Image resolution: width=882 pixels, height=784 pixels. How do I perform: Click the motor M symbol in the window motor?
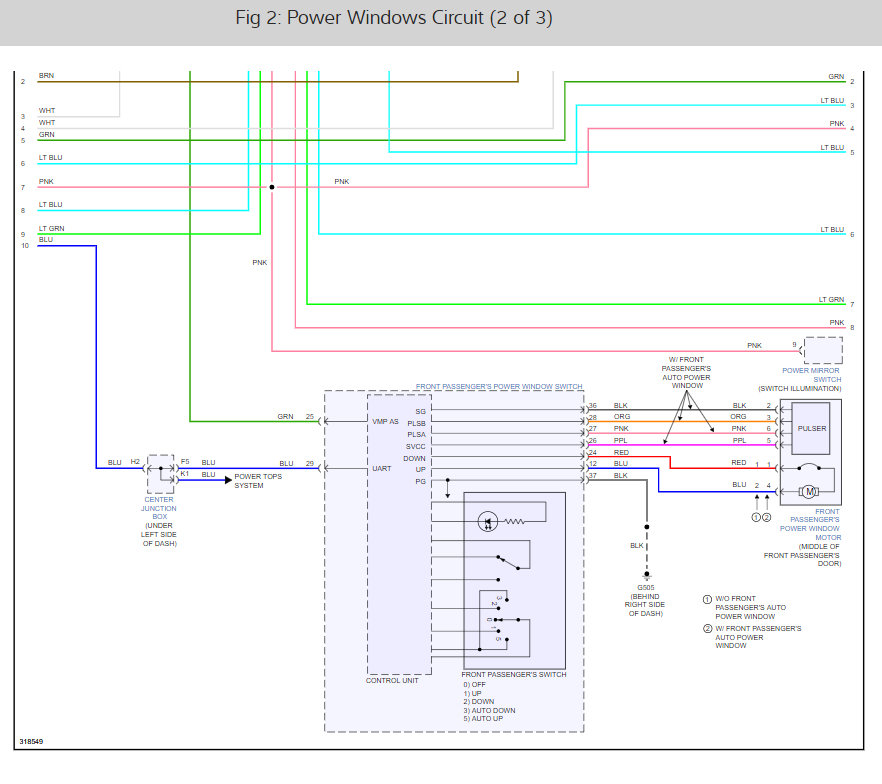[x=809, y=492]
